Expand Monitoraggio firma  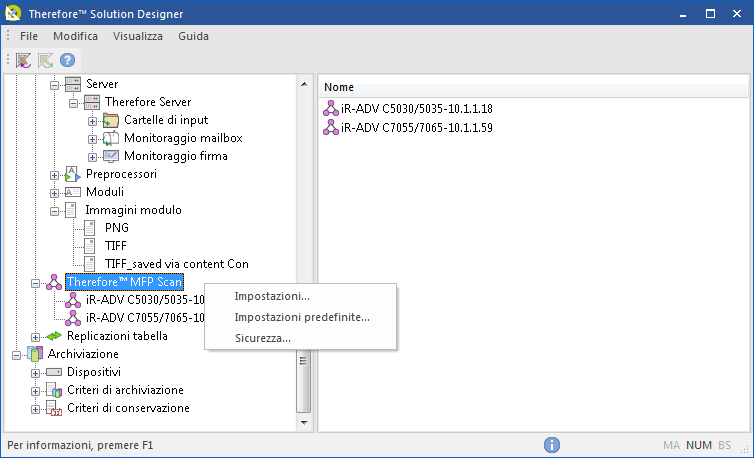92,157
